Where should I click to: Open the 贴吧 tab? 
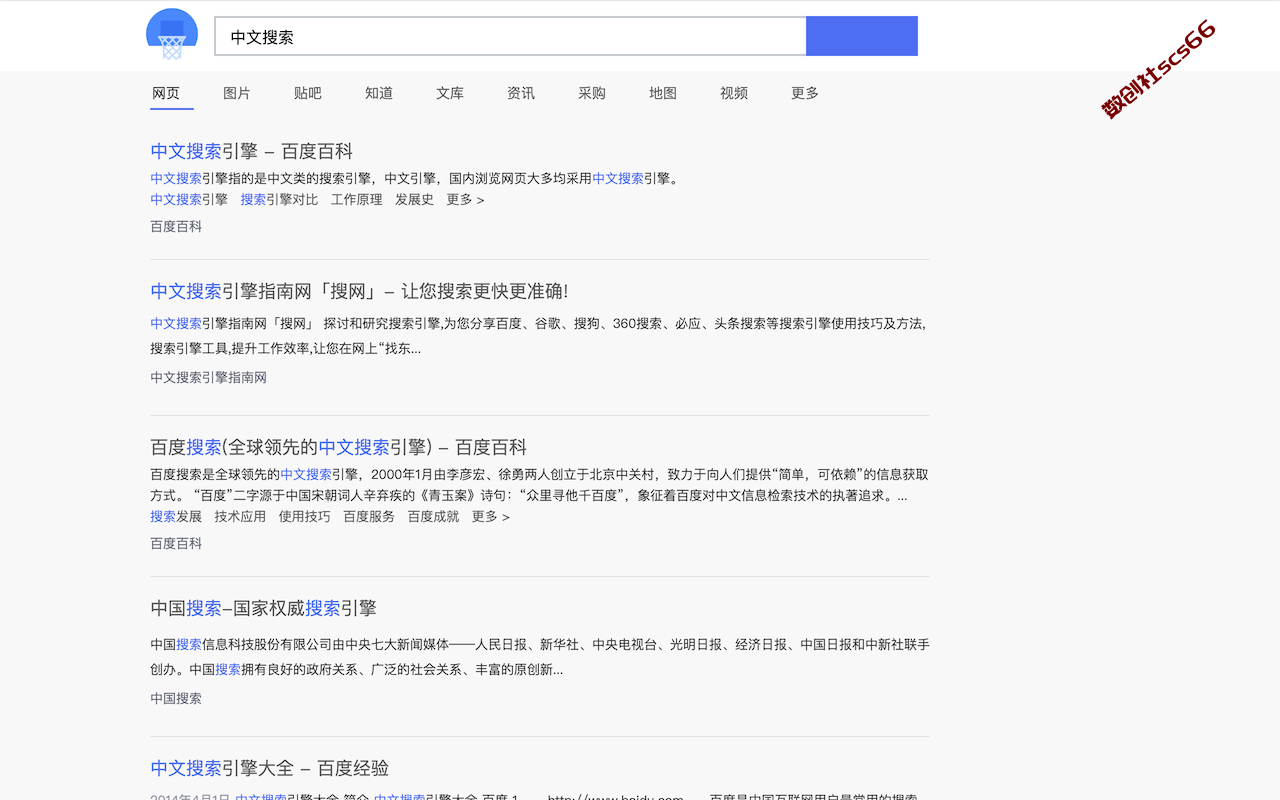coord(308,93)
